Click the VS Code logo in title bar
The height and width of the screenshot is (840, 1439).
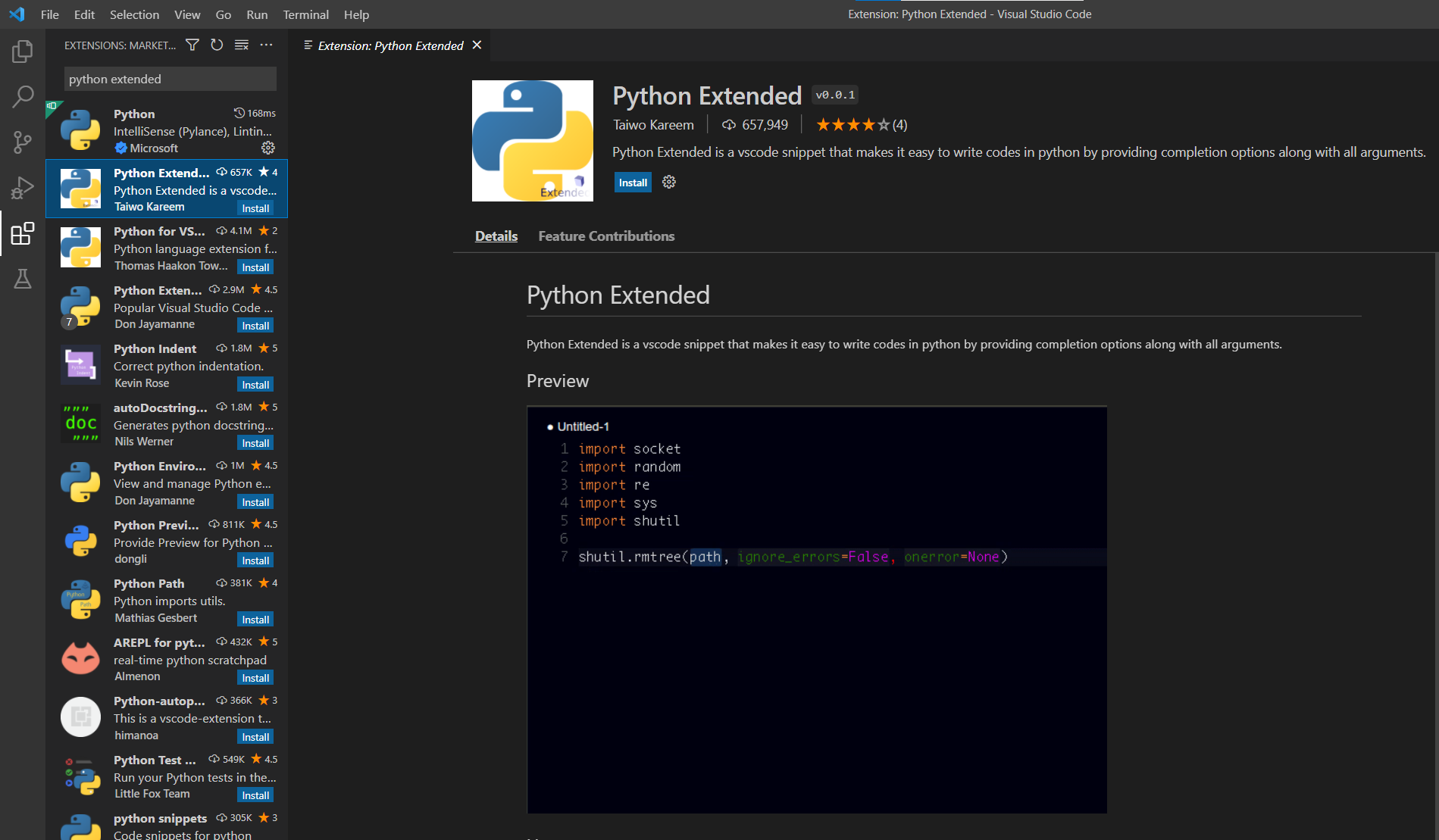click(x=17, y=14)
